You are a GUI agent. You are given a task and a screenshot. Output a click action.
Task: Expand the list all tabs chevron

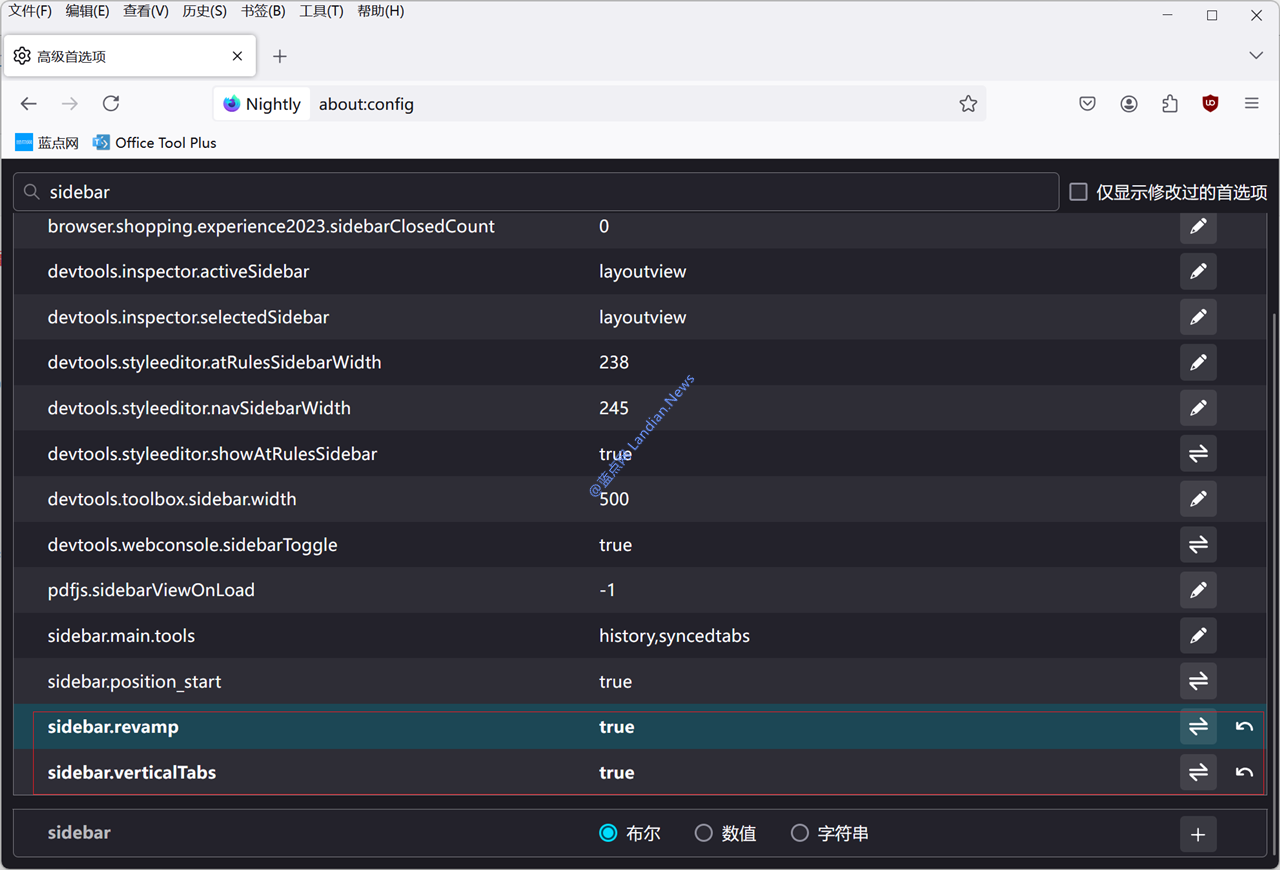(x=1256, y=56)
